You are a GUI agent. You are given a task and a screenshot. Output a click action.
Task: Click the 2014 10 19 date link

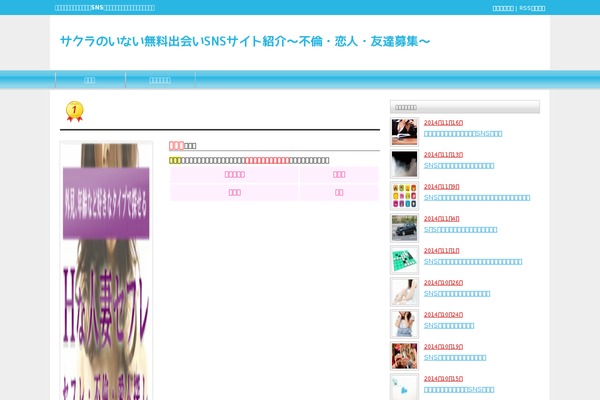(443, 347)
